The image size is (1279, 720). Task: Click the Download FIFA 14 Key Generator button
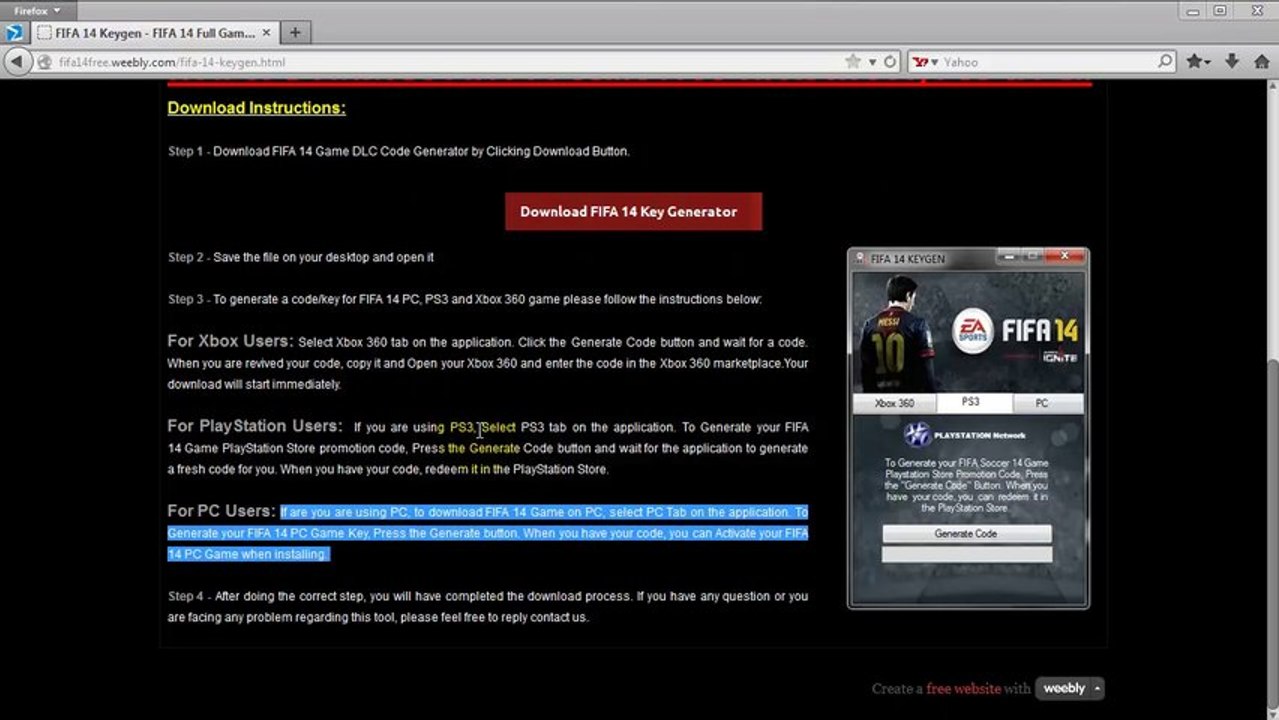click(633, 212)
